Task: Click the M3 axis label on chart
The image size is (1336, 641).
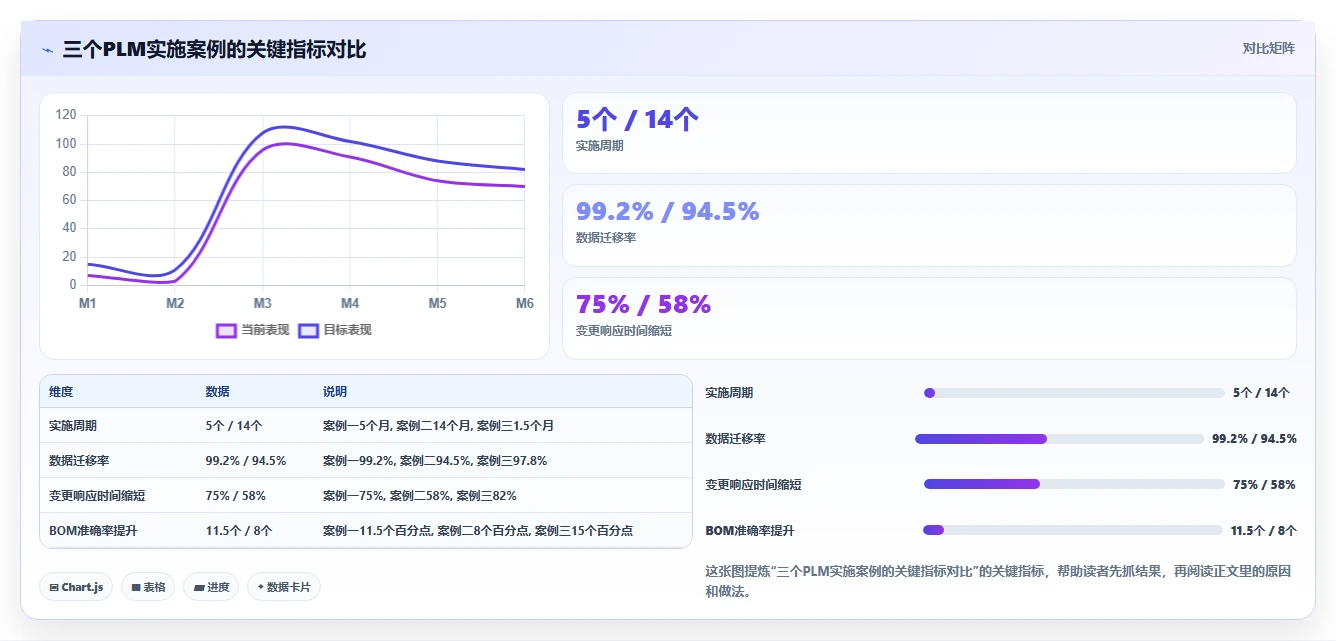Action: click(262, 303)
